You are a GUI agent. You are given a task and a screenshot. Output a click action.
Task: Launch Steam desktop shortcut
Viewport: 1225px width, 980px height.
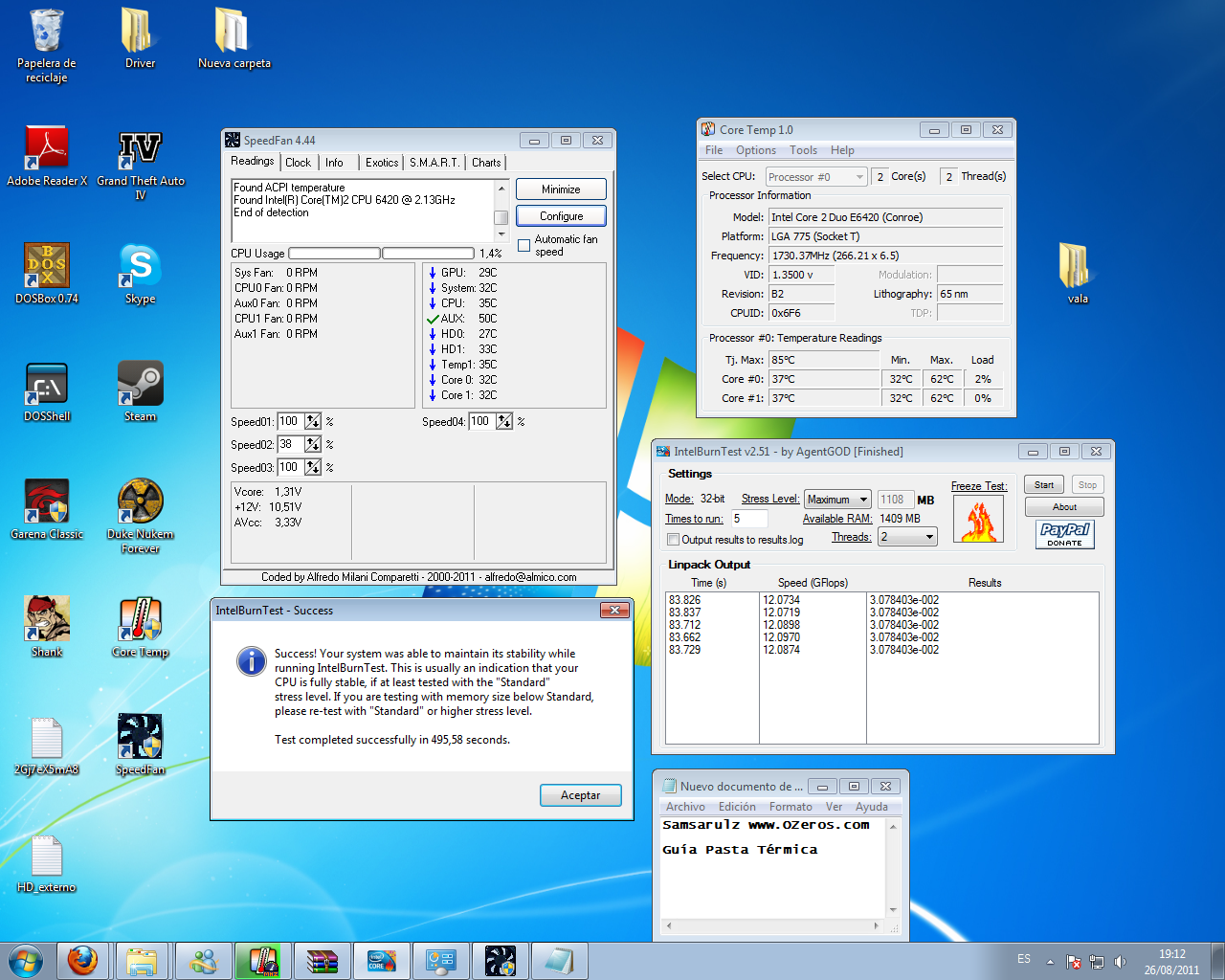coord(140,391)
